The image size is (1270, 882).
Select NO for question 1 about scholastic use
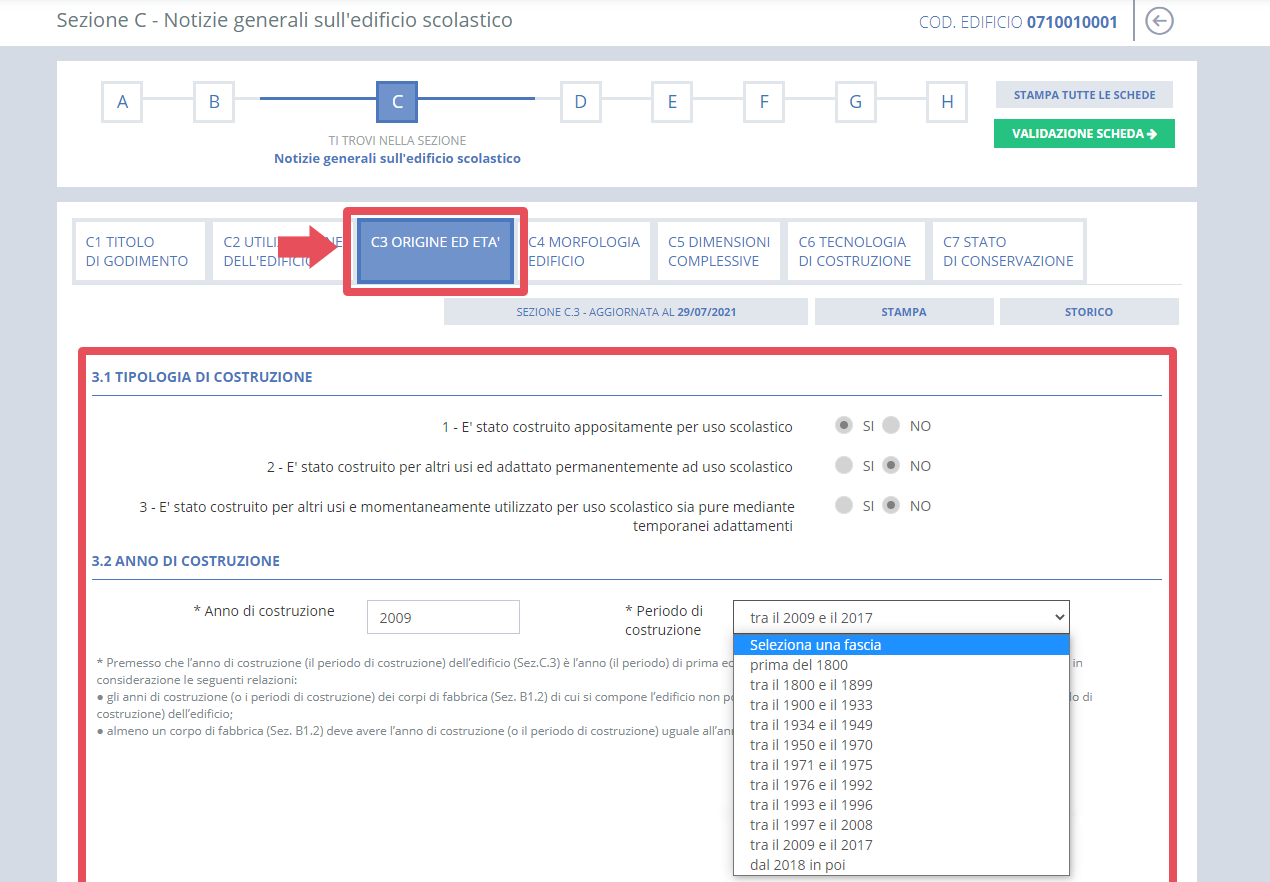click(x=891, y=425)
